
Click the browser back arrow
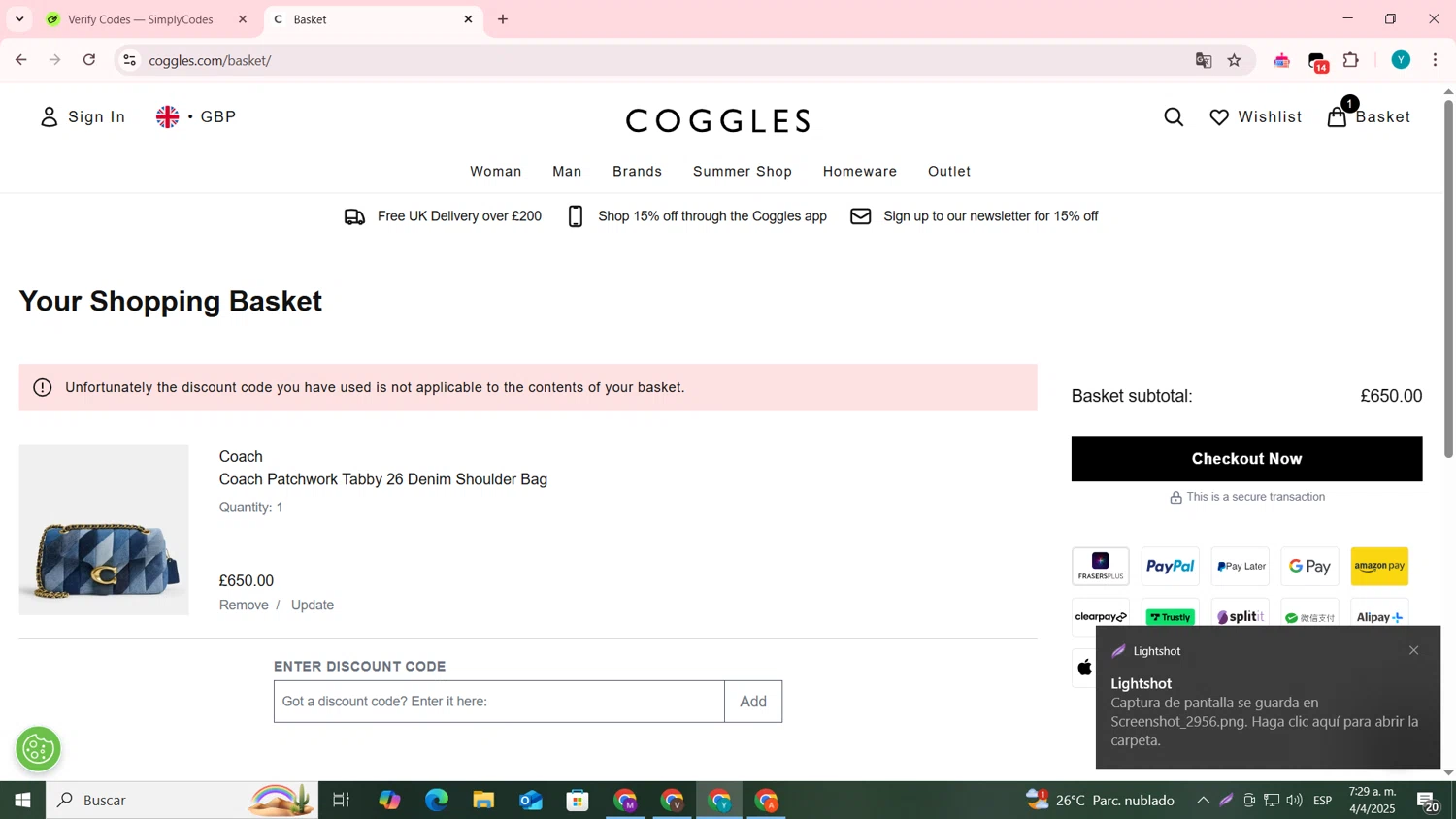click(x=20, y=60)
